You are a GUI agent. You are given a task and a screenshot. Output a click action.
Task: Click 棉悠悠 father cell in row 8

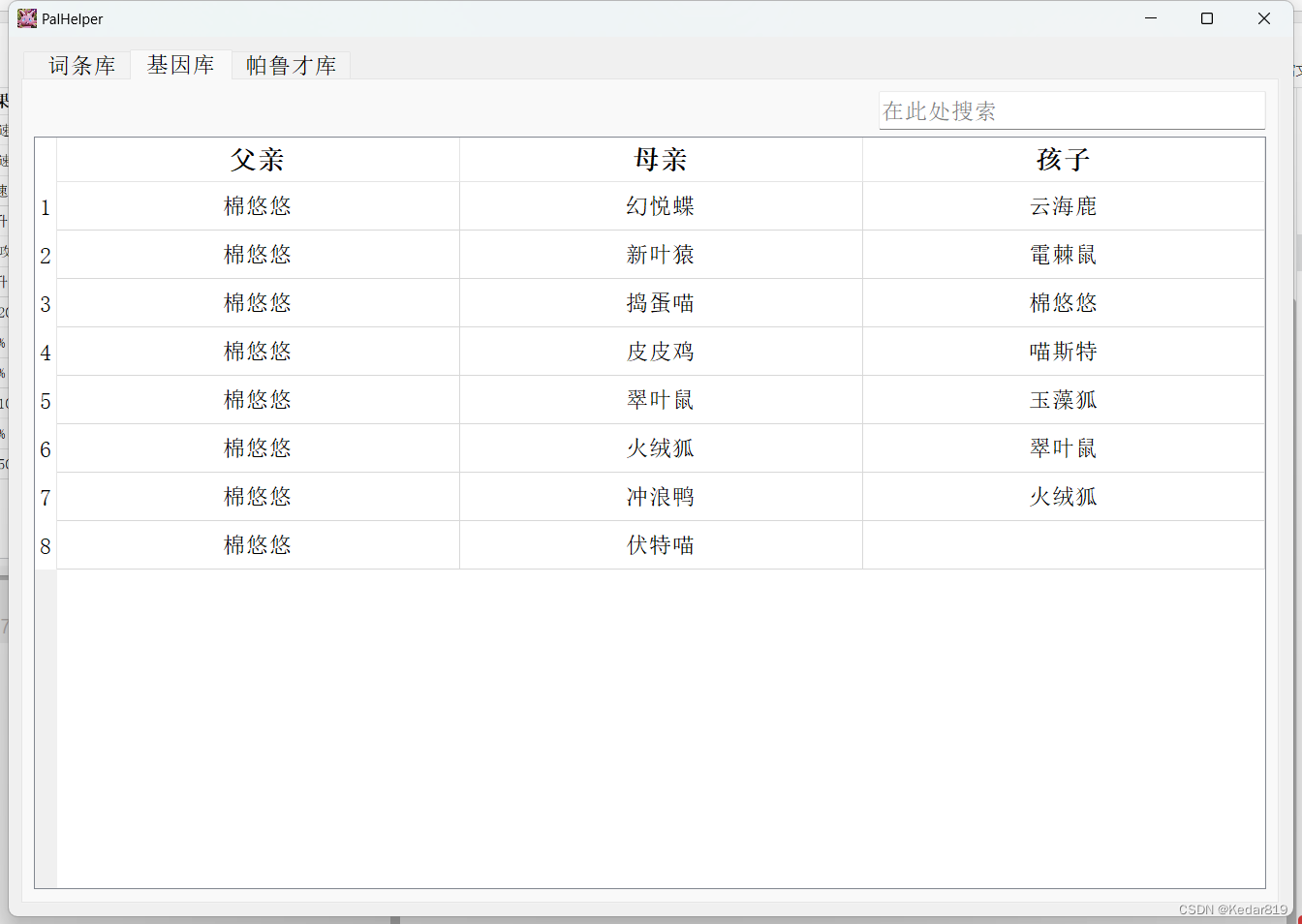[258, 545]
